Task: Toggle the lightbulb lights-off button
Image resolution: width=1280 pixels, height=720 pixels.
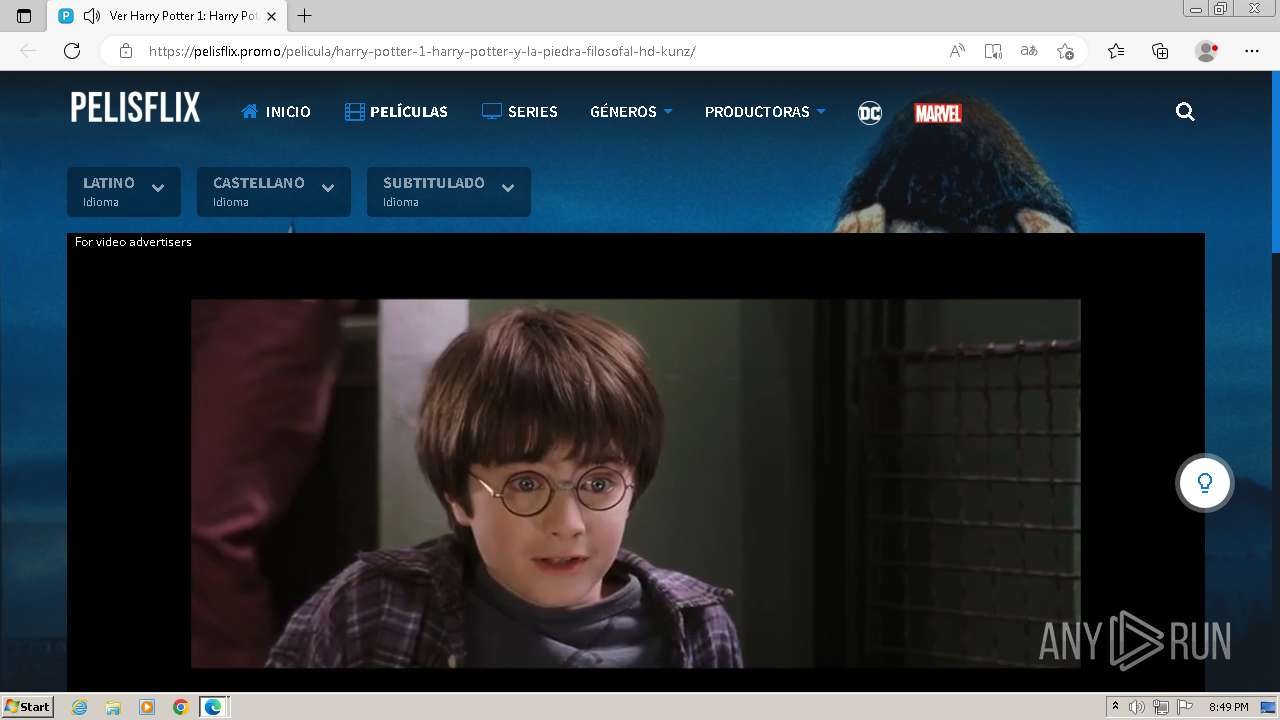Action: [x=1205, y=483]
